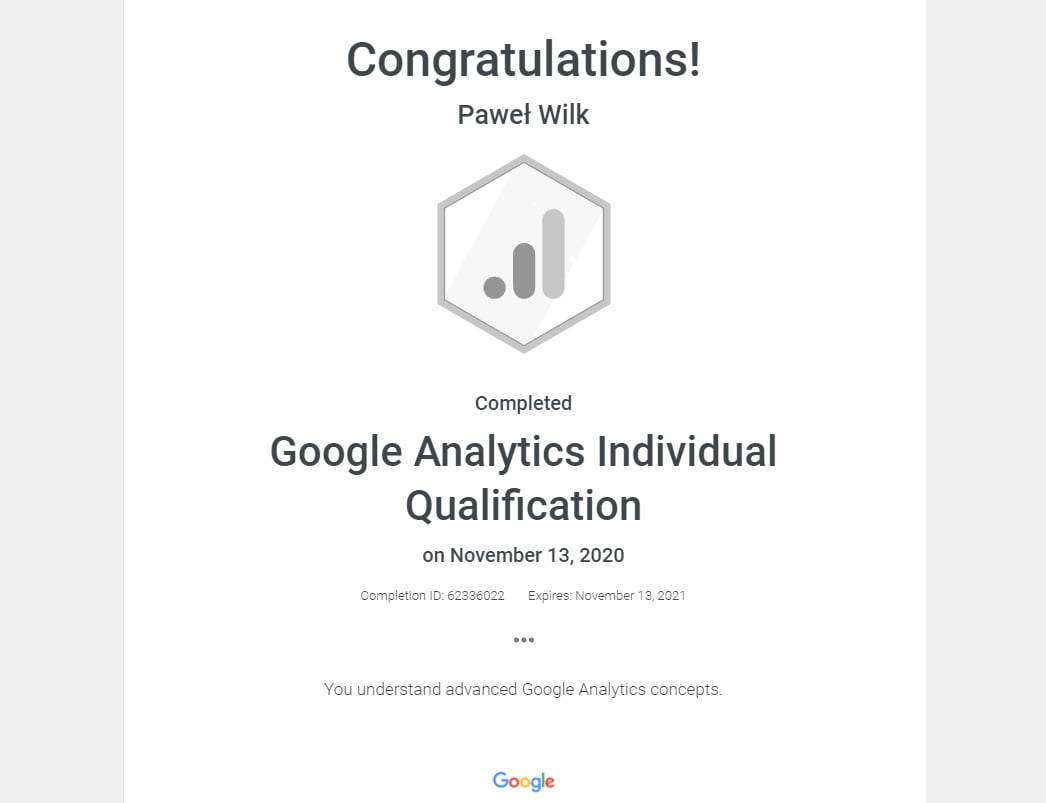This screenshot has width=1046, height=803.
Task: Click the letter "G" in the Google logo
Action: click(x=500, y=780)
